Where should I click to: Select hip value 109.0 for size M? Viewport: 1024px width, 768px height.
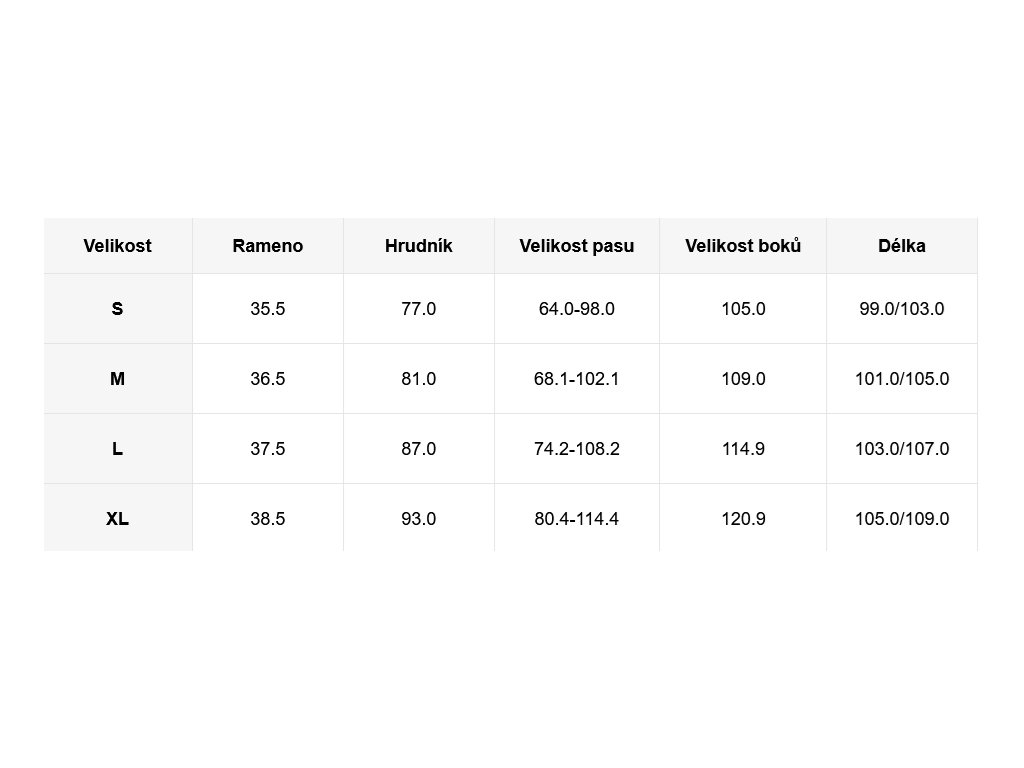click(x=743, y=379)
